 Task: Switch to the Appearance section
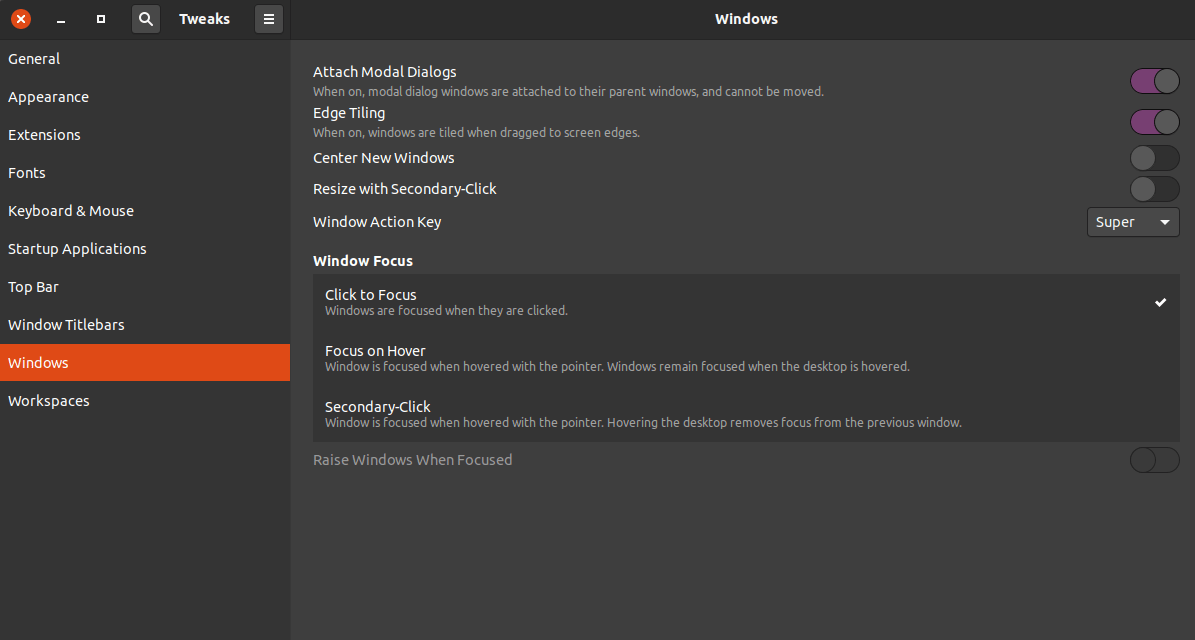[x=48, y=96]
